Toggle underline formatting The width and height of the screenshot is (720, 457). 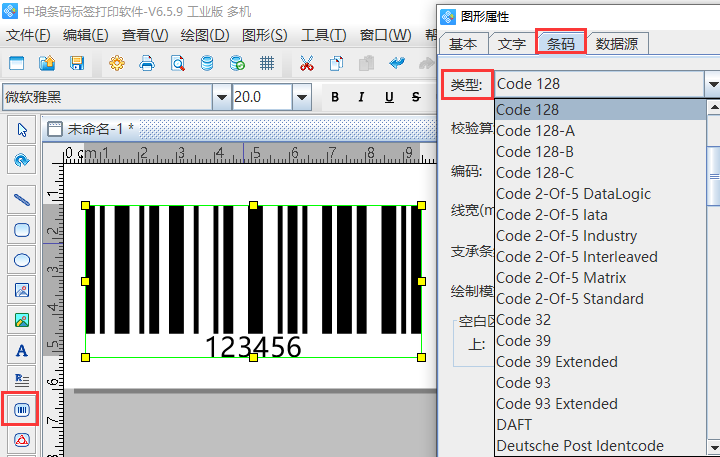(389, 97)
